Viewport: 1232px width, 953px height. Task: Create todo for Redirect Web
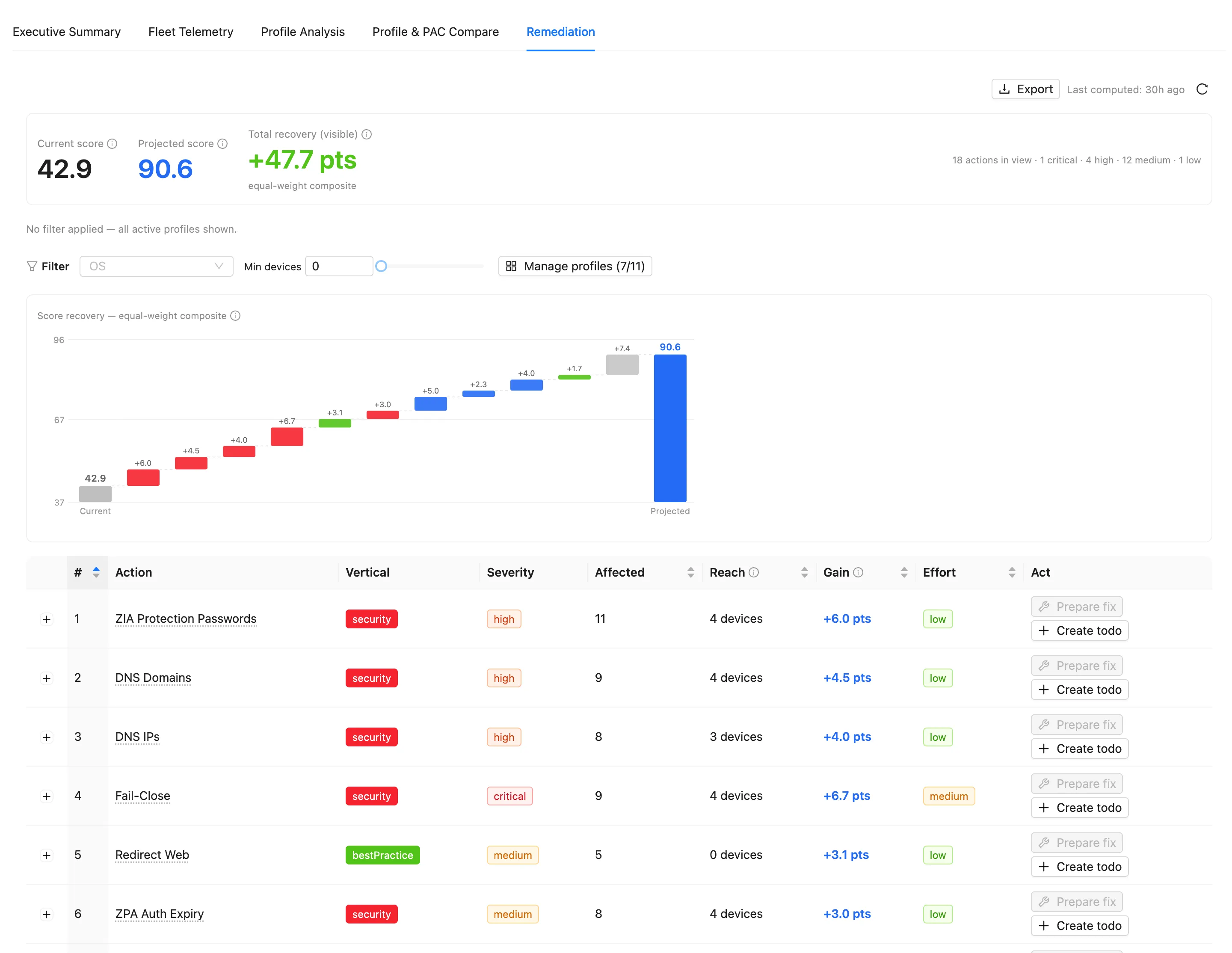(x=1080, y=867)
